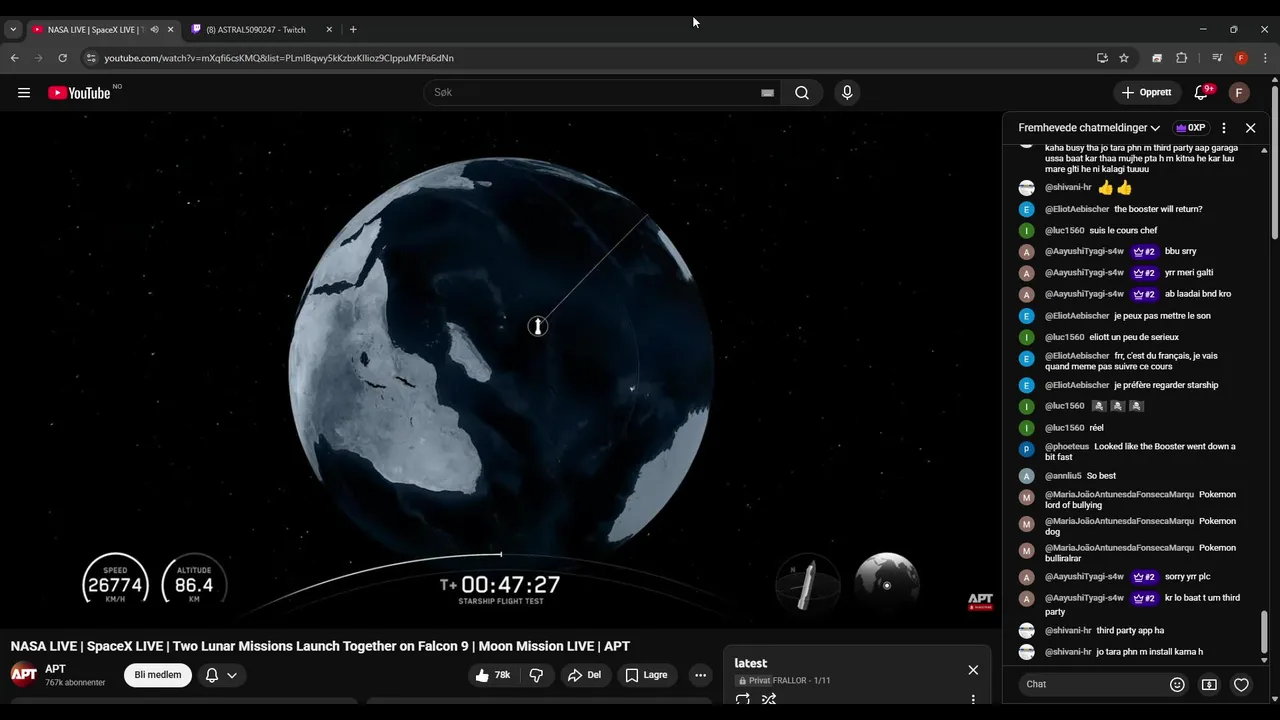Viewport: 1280px width, 720px height.
Task: Open the YouTube hamburger guide menu
Action: pyautogui.click(x=24, y=93)
